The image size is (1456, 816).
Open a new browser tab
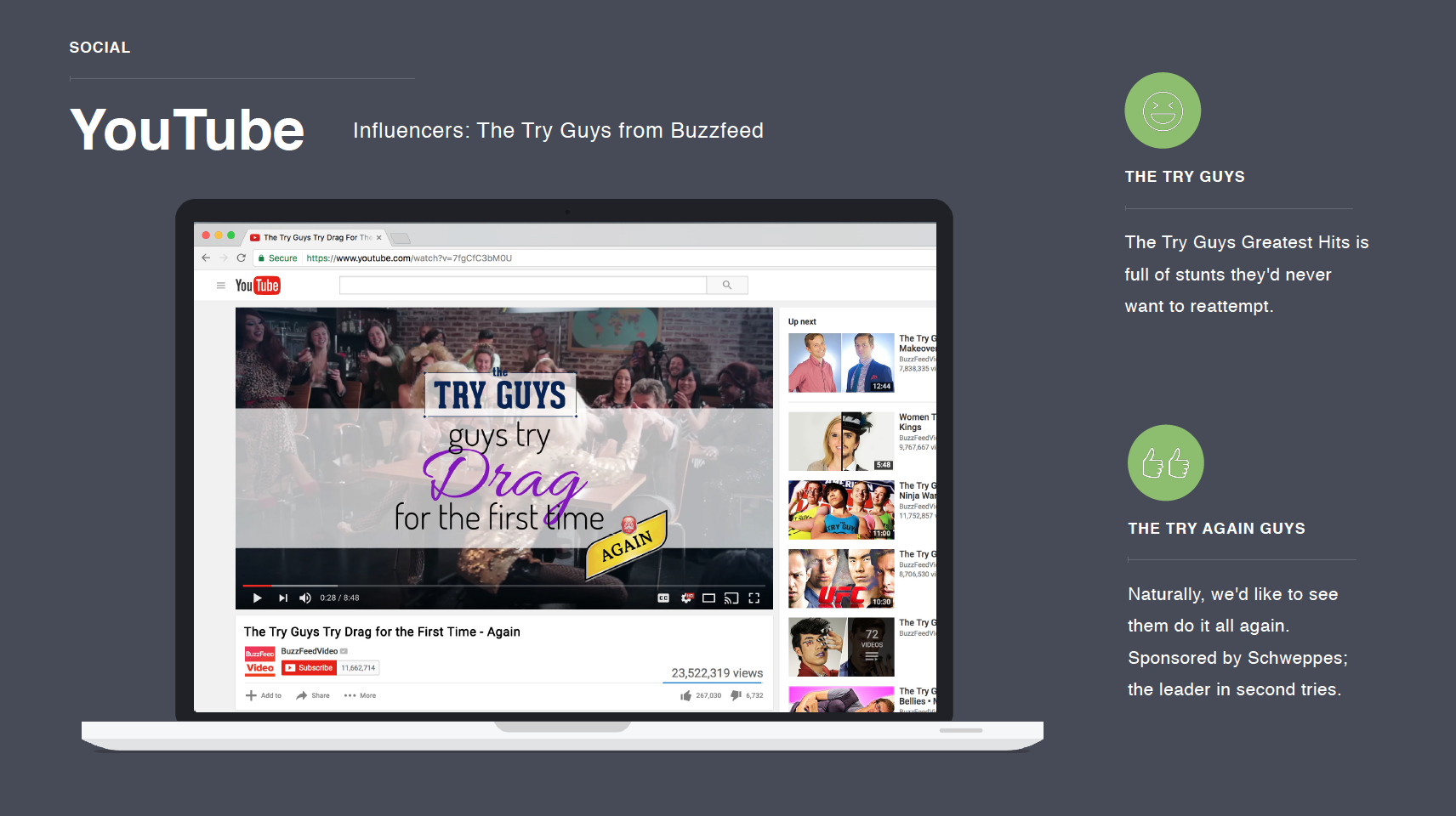[401, 239]
